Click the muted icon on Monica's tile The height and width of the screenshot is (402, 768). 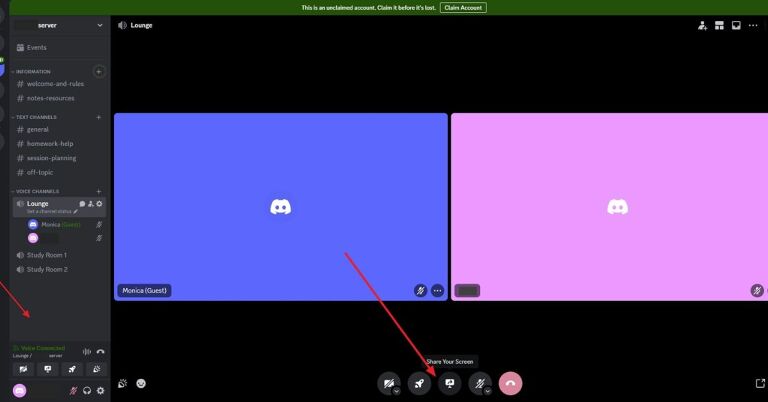click(420, 290)
